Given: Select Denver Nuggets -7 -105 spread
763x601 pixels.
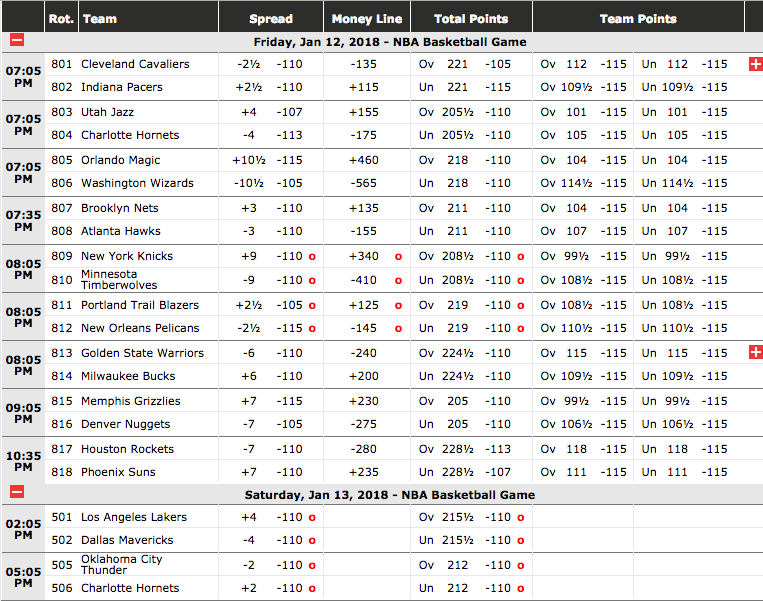Looking at the screenshot, I should 272,424.
